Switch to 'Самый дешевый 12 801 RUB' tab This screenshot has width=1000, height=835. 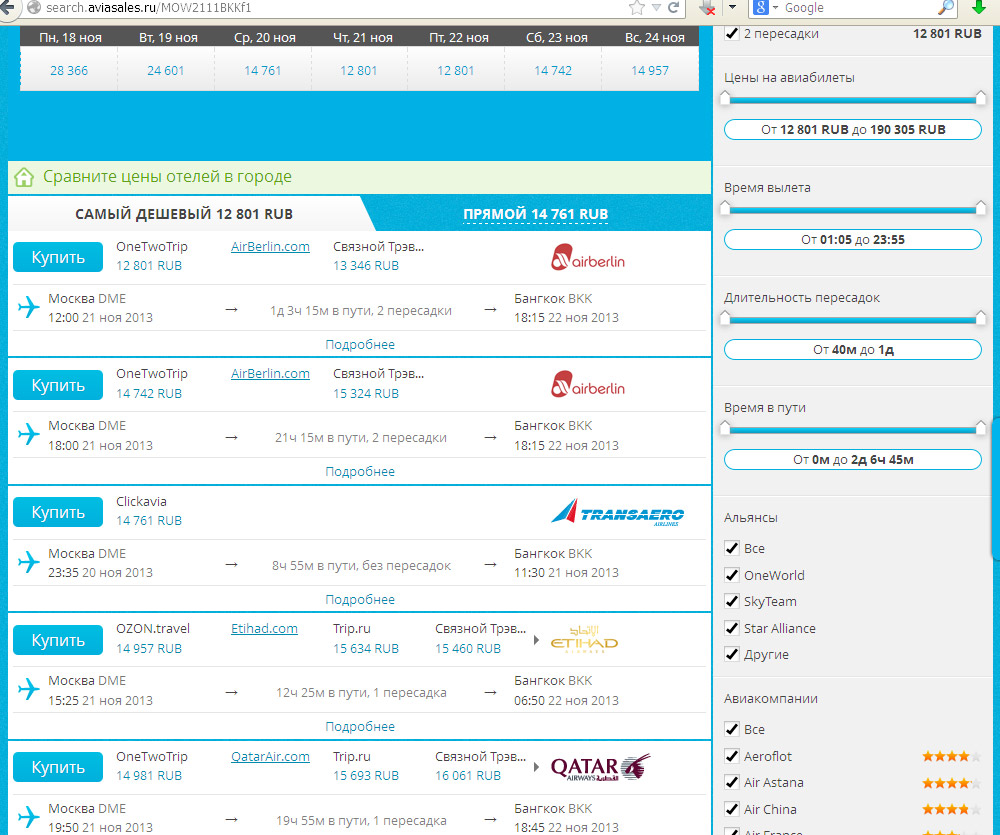(x=184, y=214)
